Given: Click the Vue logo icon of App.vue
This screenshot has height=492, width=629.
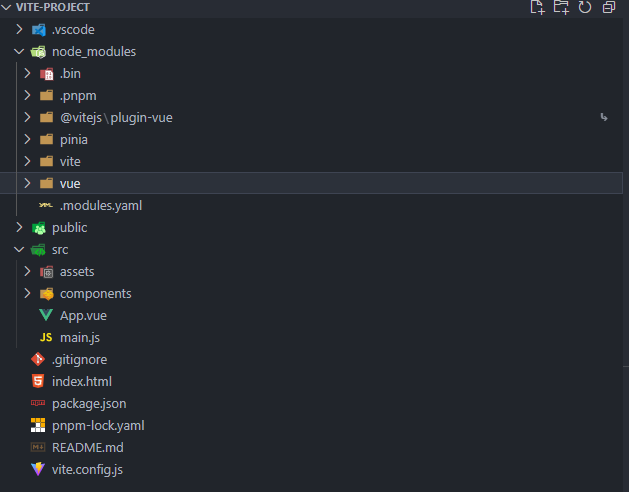Looking at the screenshot, I should pyautogui.click(x=46, y=315).
